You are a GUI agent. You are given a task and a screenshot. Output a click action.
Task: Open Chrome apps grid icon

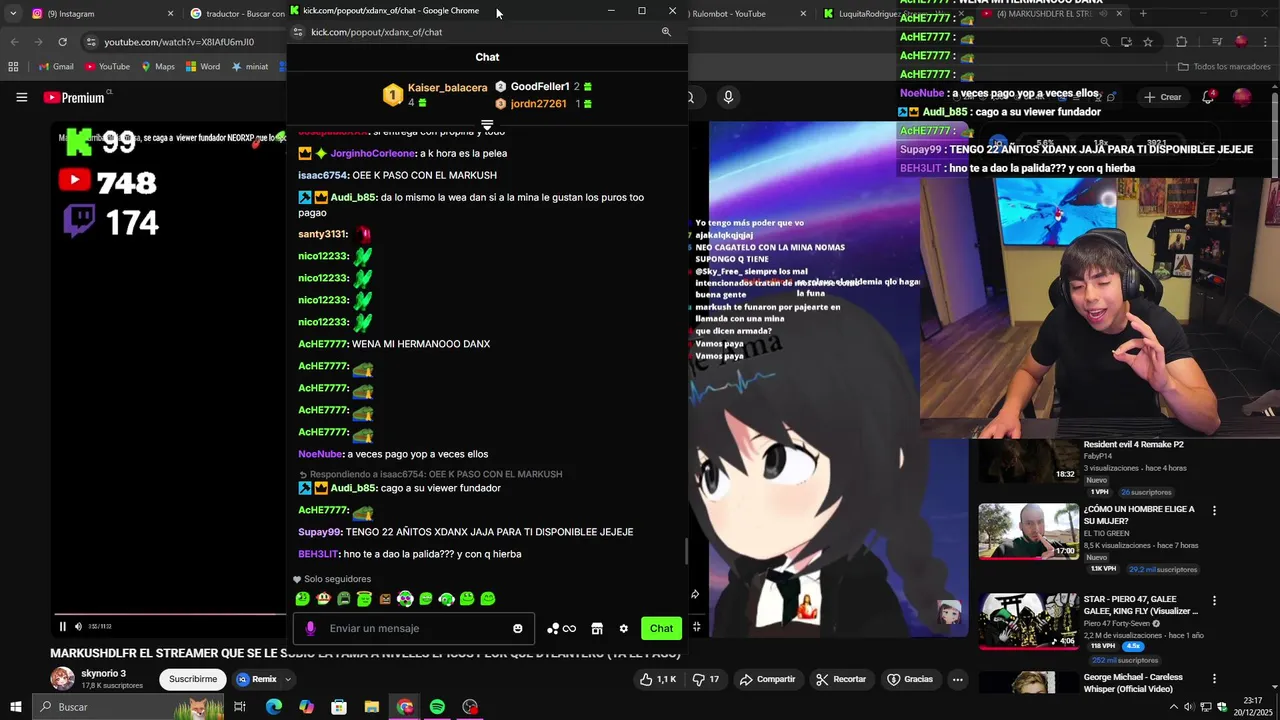pyautogui.click(x=13, y=67)
